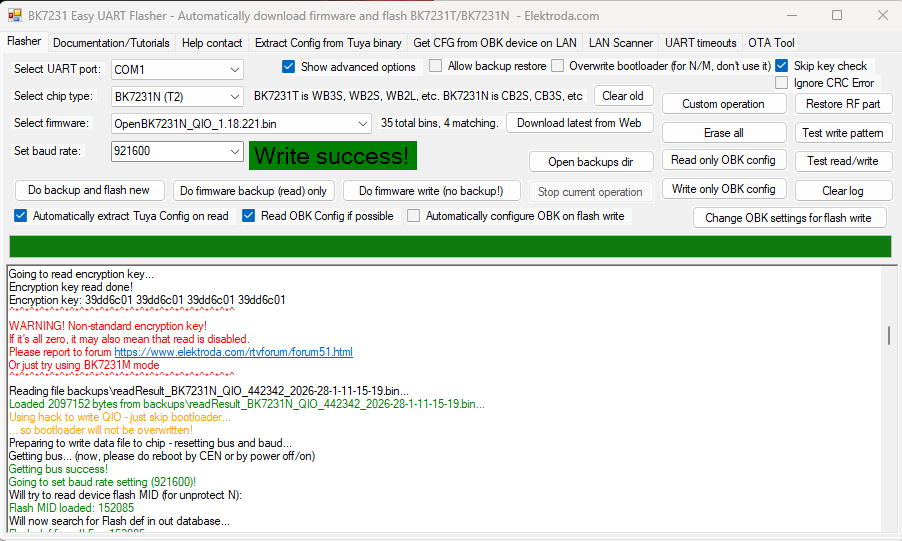
Task: Click the Restore RF part button
Action: click(843, 104)
